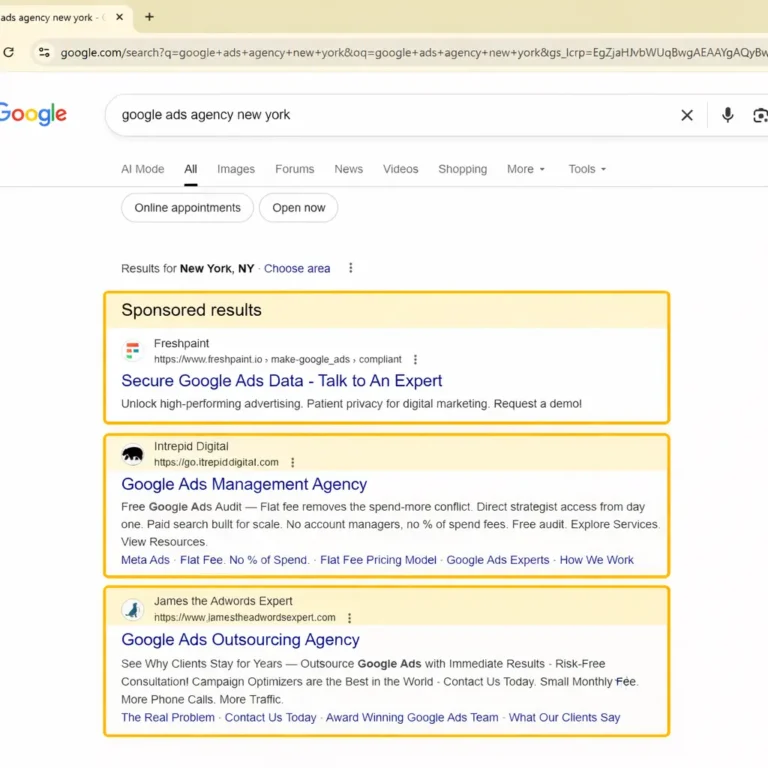Image resolution: width=768 pixels, height=768 pixels.
Task: View site information icon in address bar
Action: pos(44,52)
